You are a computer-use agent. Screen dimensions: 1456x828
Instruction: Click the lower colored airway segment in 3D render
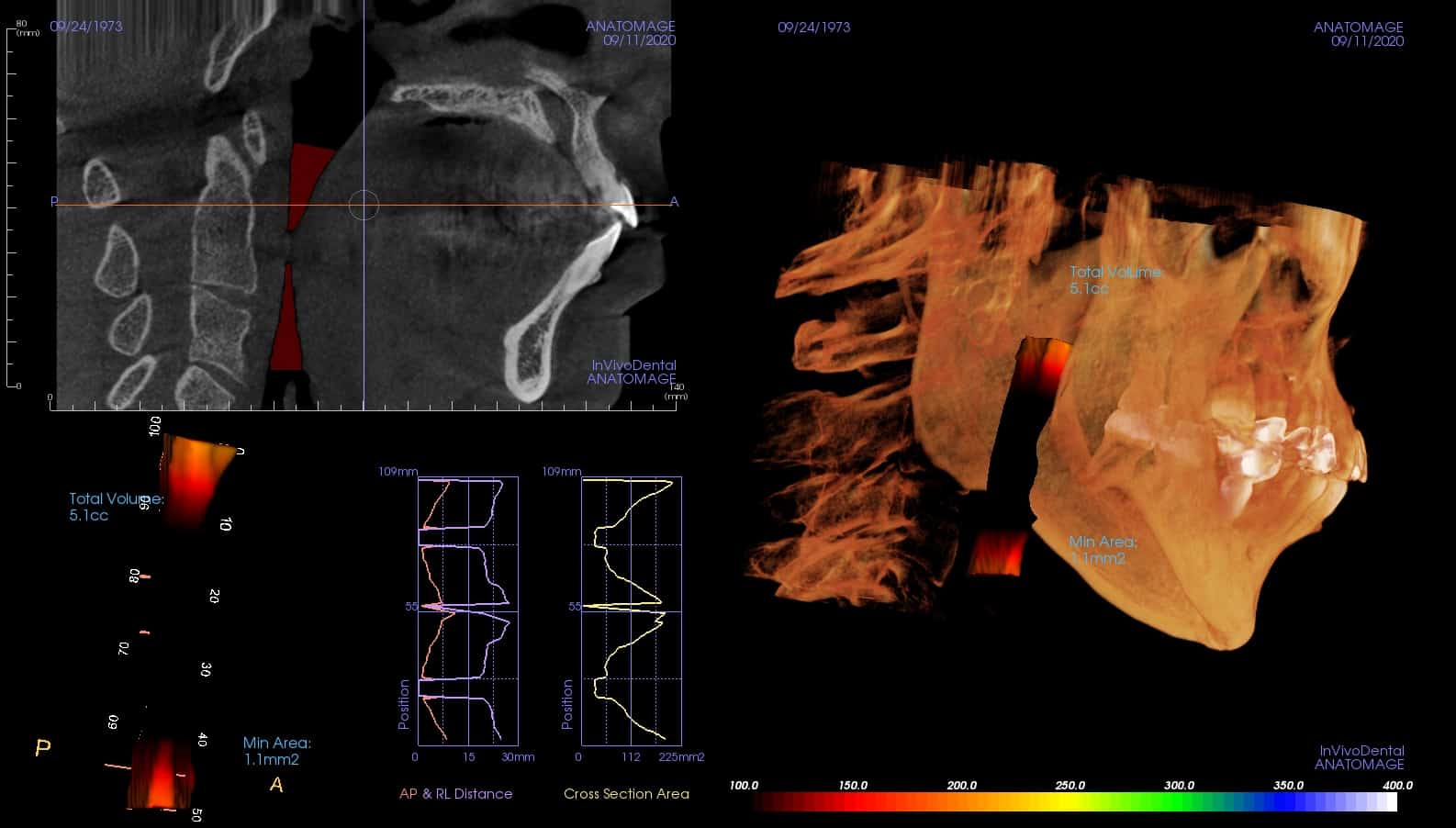[x=997, y=552]
